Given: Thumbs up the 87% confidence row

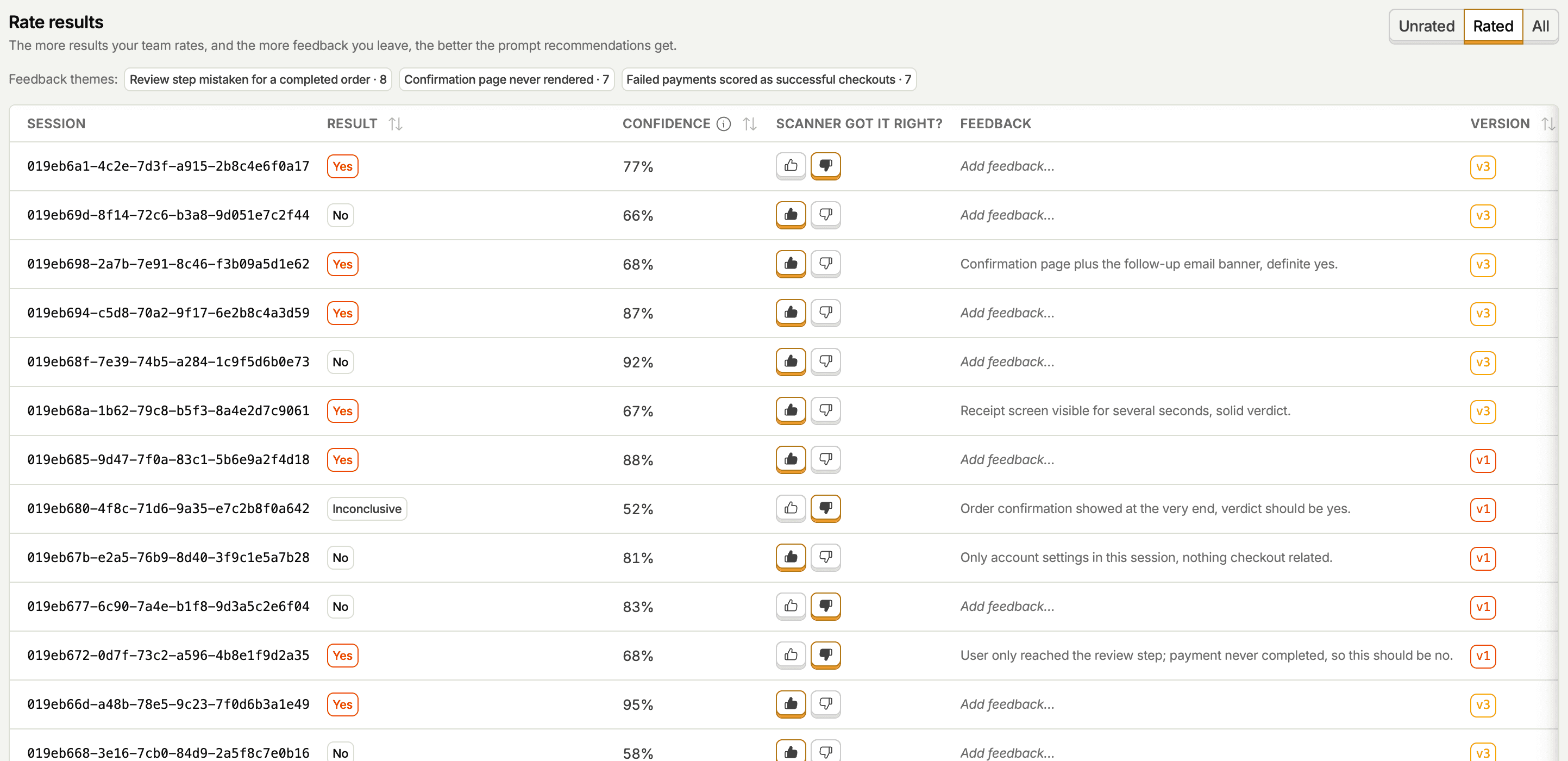Looking at the screenshot, I should tap(791, 313).
